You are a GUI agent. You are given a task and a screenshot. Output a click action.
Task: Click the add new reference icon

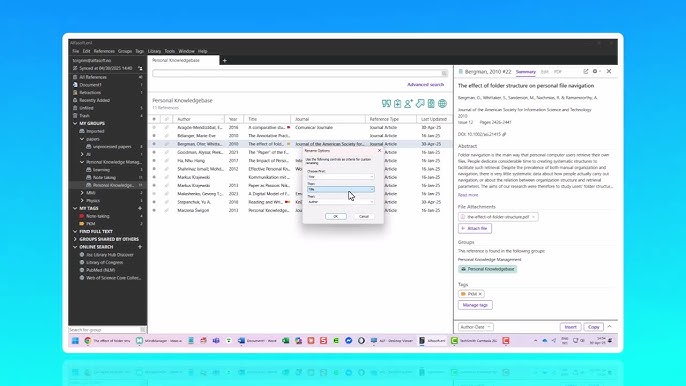point(397,104)
